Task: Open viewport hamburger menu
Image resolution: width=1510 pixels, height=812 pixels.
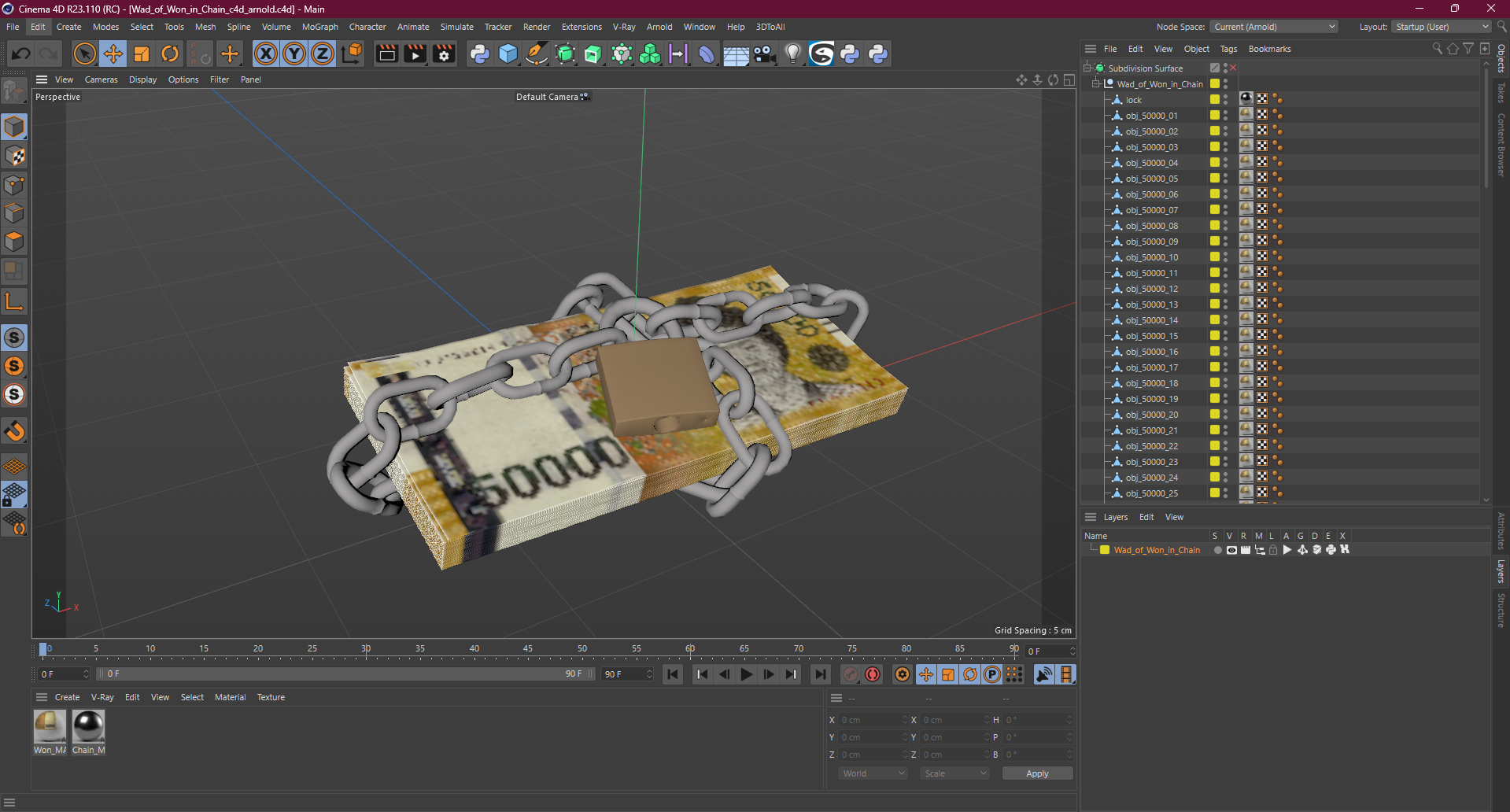Action: pyautogui.click(x=42, y=79)
